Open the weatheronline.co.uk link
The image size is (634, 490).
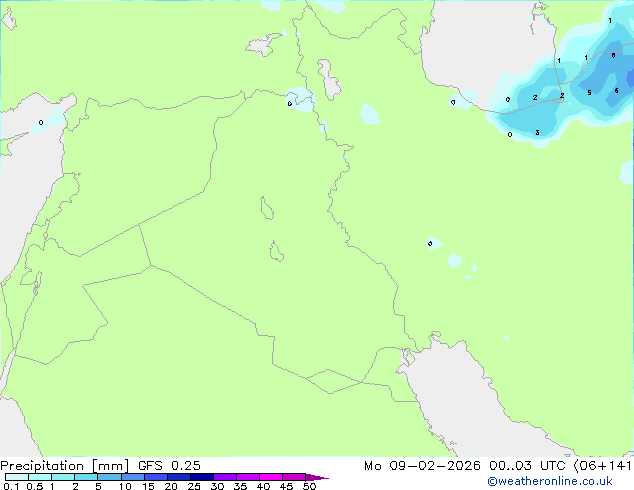(550, 481)
